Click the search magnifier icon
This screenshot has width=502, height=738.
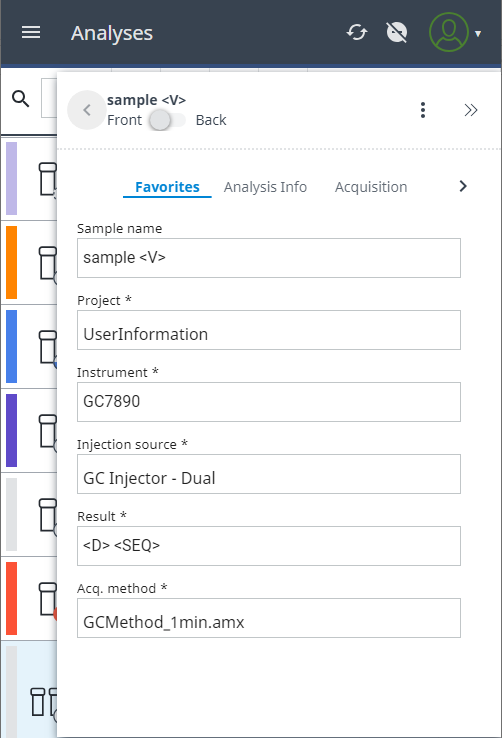coord(21,99)
